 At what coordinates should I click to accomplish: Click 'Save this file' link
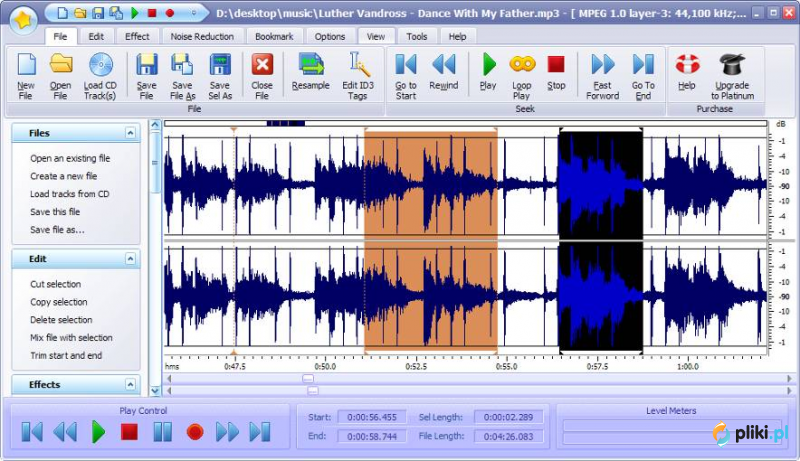pyautogui.click(x=55, y=212)
